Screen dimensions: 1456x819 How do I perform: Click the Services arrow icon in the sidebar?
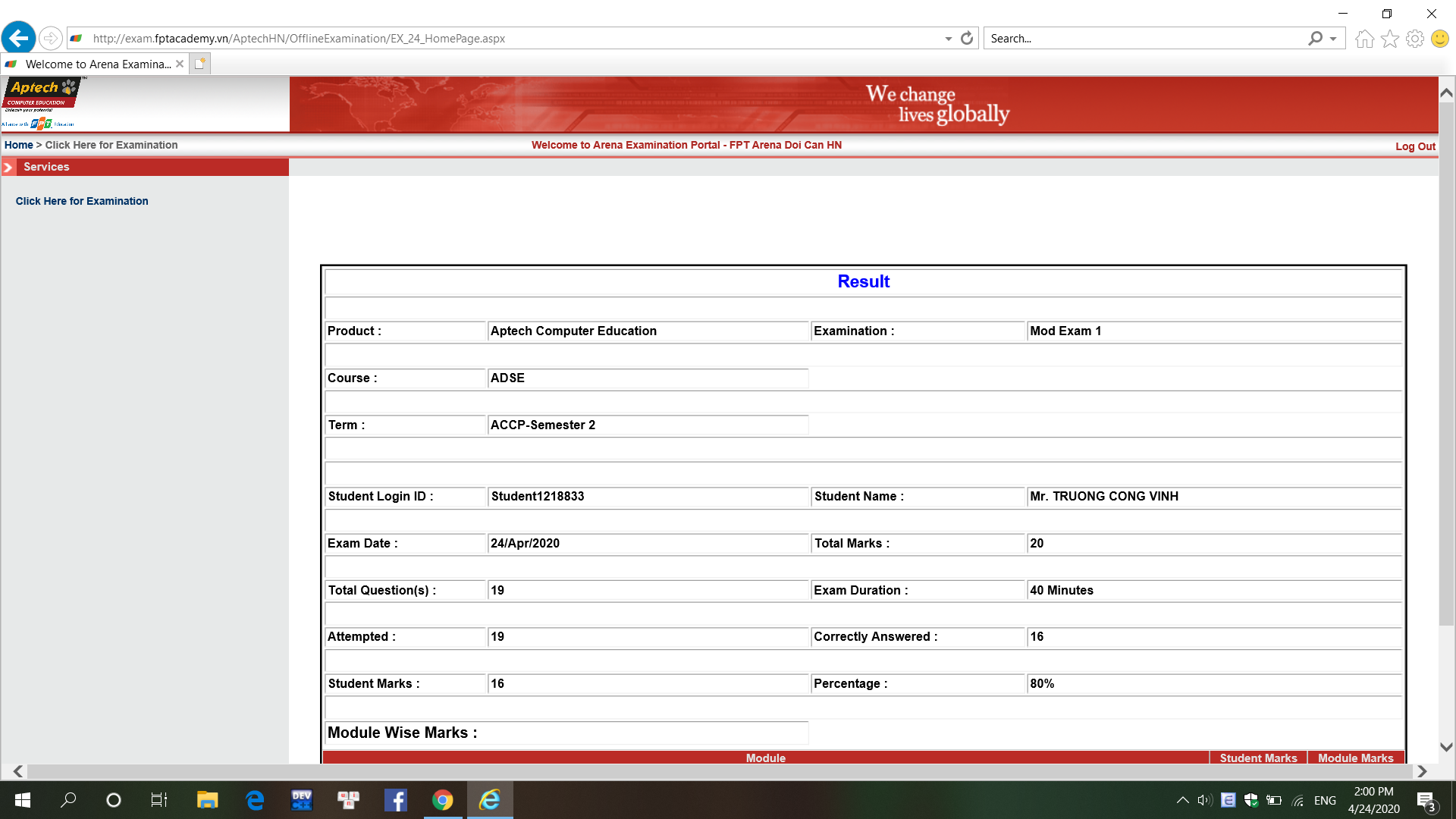pos(8,167)
